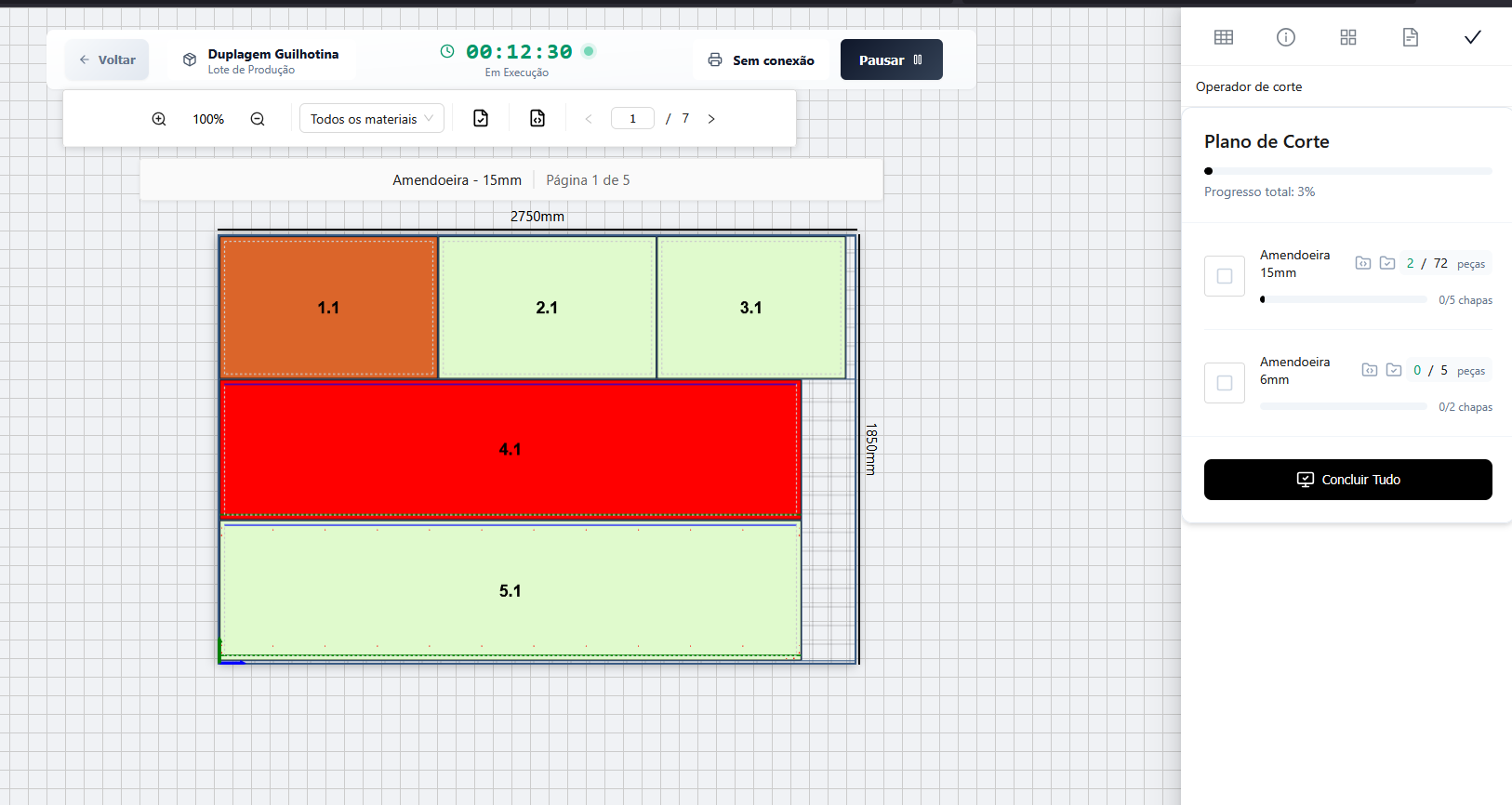This screenshot has width=1512, height=805.
Task: Open the Todos os materiais dropdown
Action: tap(371, 119)
